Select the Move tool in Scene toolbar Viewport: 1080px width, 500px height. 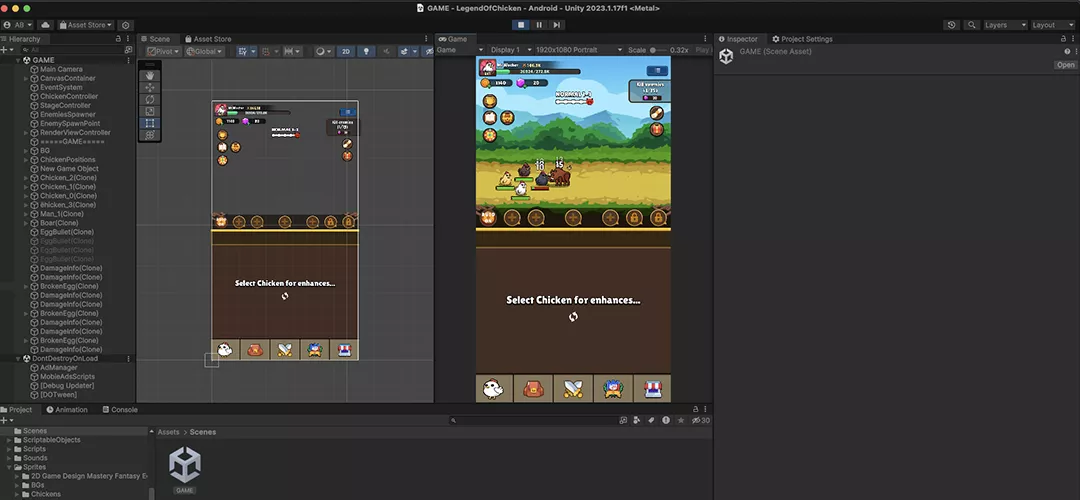click(x=150, y=87)
